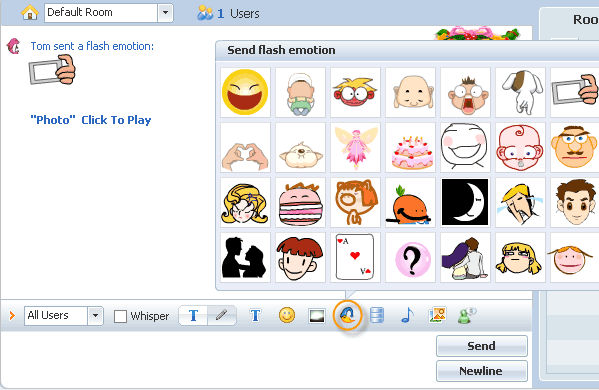The width and height of the screenshot is (599, 390).
Task: Select the ace of hearts card emotion
Action: (x=355, y=257)
